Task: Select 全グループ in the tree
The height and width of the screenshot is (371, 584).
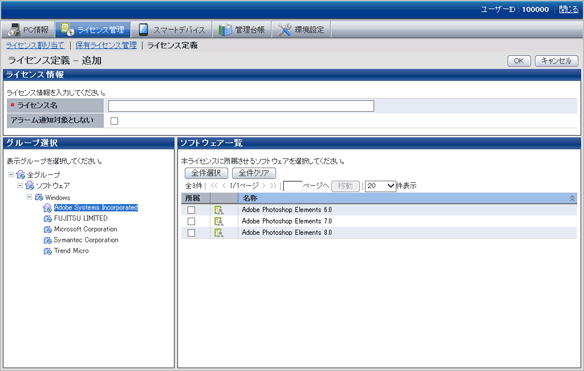Action: [x=44, y=174]
